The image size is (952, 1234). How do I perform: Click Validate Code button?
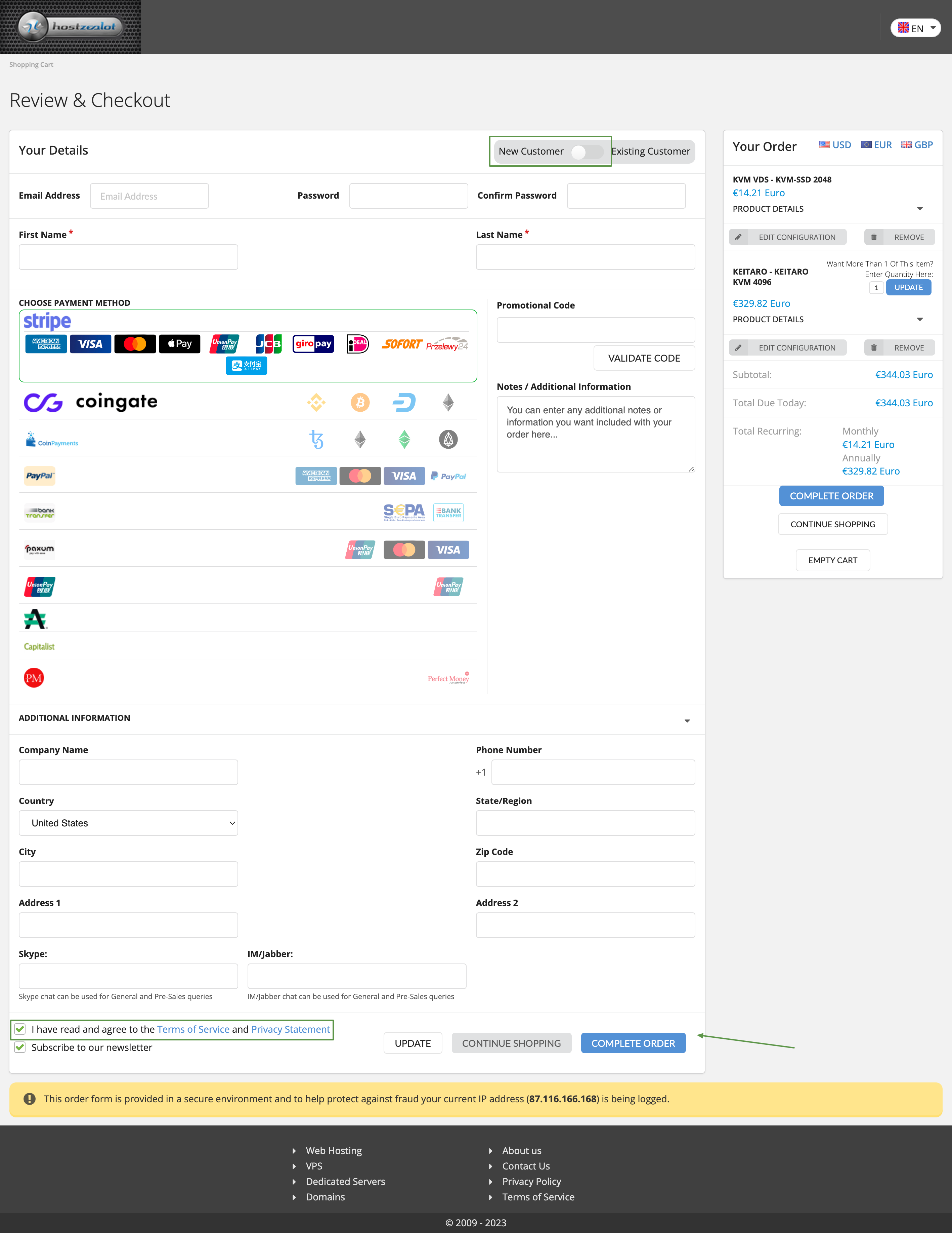coord(644,358)
